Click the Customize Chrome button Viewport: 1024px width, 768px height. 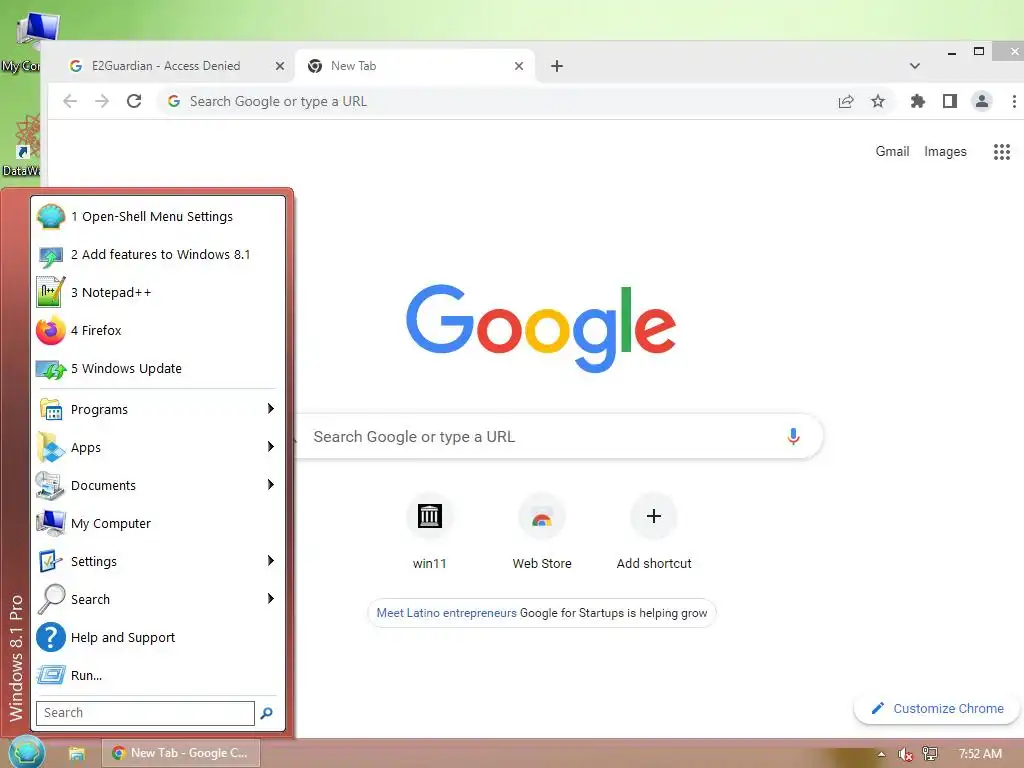(937, 709)
